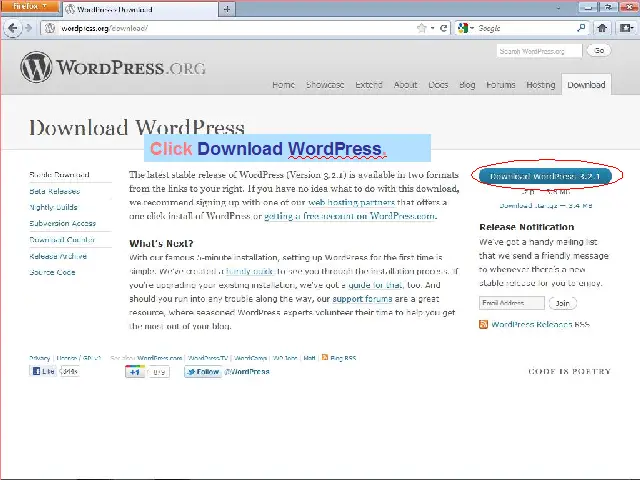Reload the page with refresh icon
Viewport: 640px width, 480px height.
[x=443, y=28]
